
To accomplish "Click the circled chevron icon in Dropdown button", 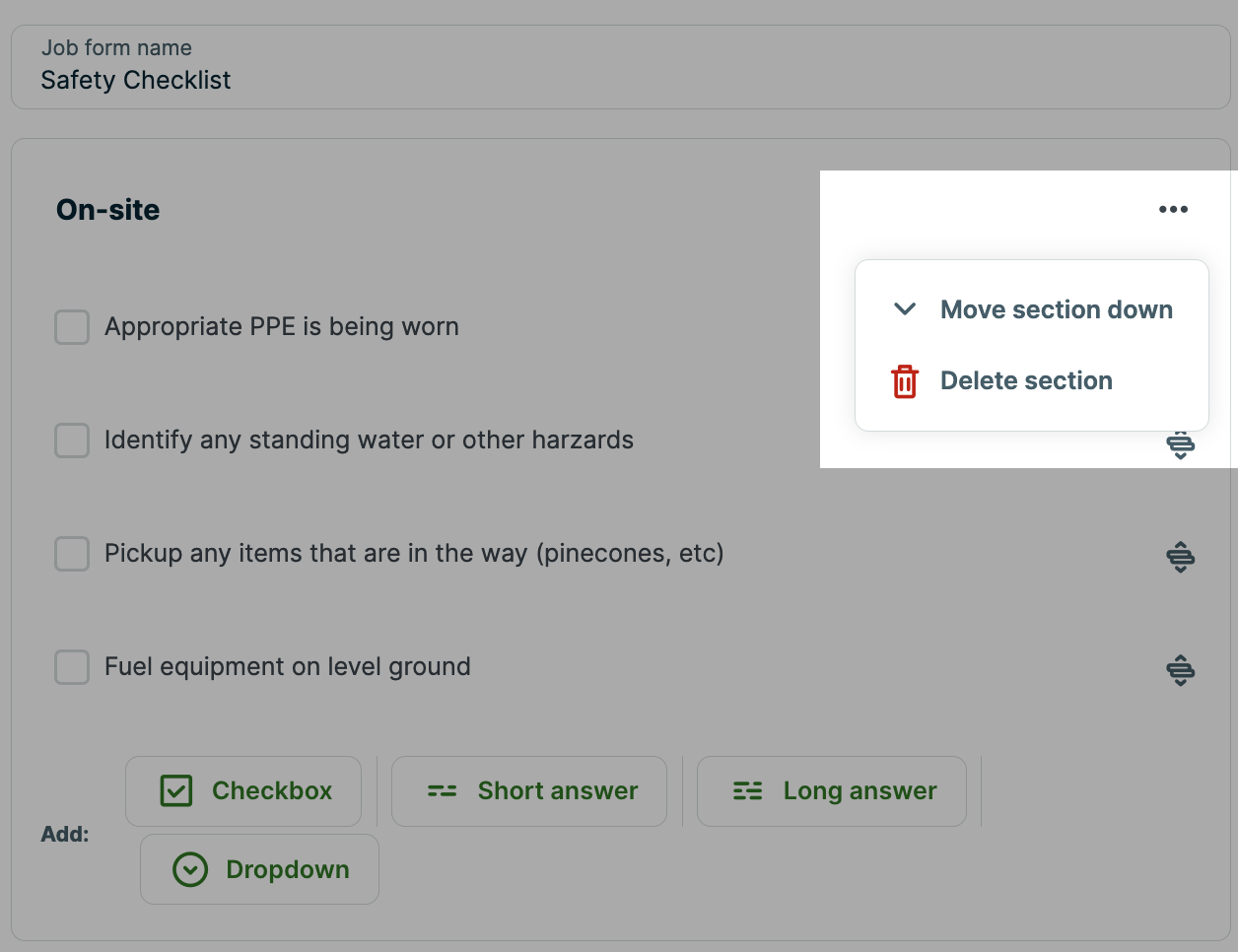I will click(190, 868).
